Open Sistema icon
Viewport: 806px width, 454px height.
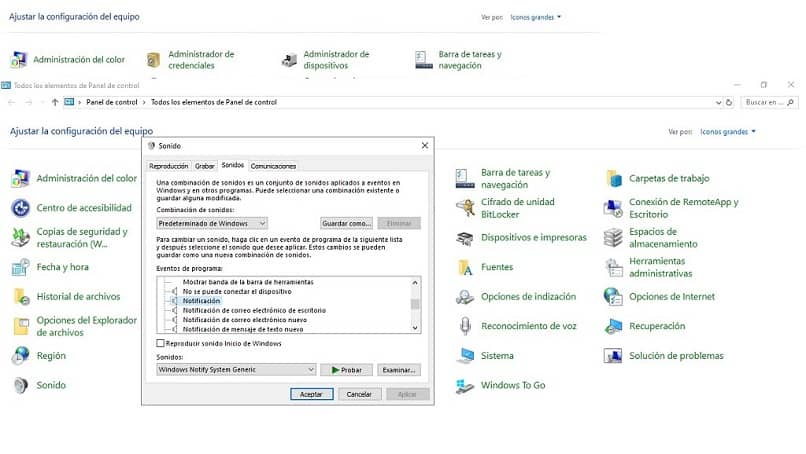(465, 356)
